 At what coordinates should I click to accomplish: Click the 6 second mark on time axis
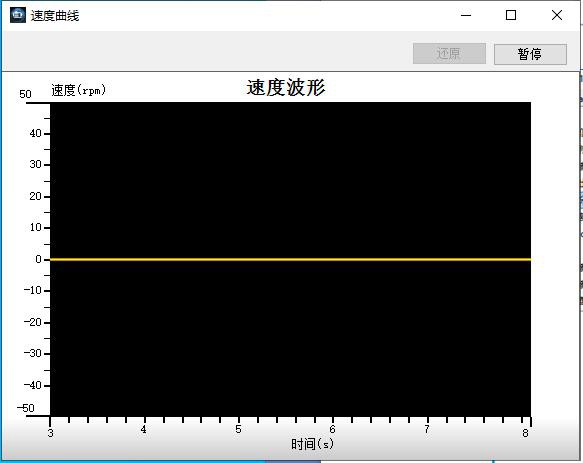(332, 430)
